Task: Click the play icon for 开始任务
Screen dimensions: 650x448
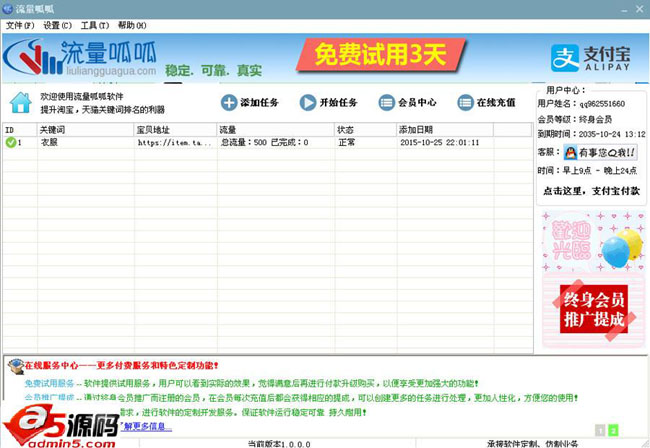Action: (308, 102)
